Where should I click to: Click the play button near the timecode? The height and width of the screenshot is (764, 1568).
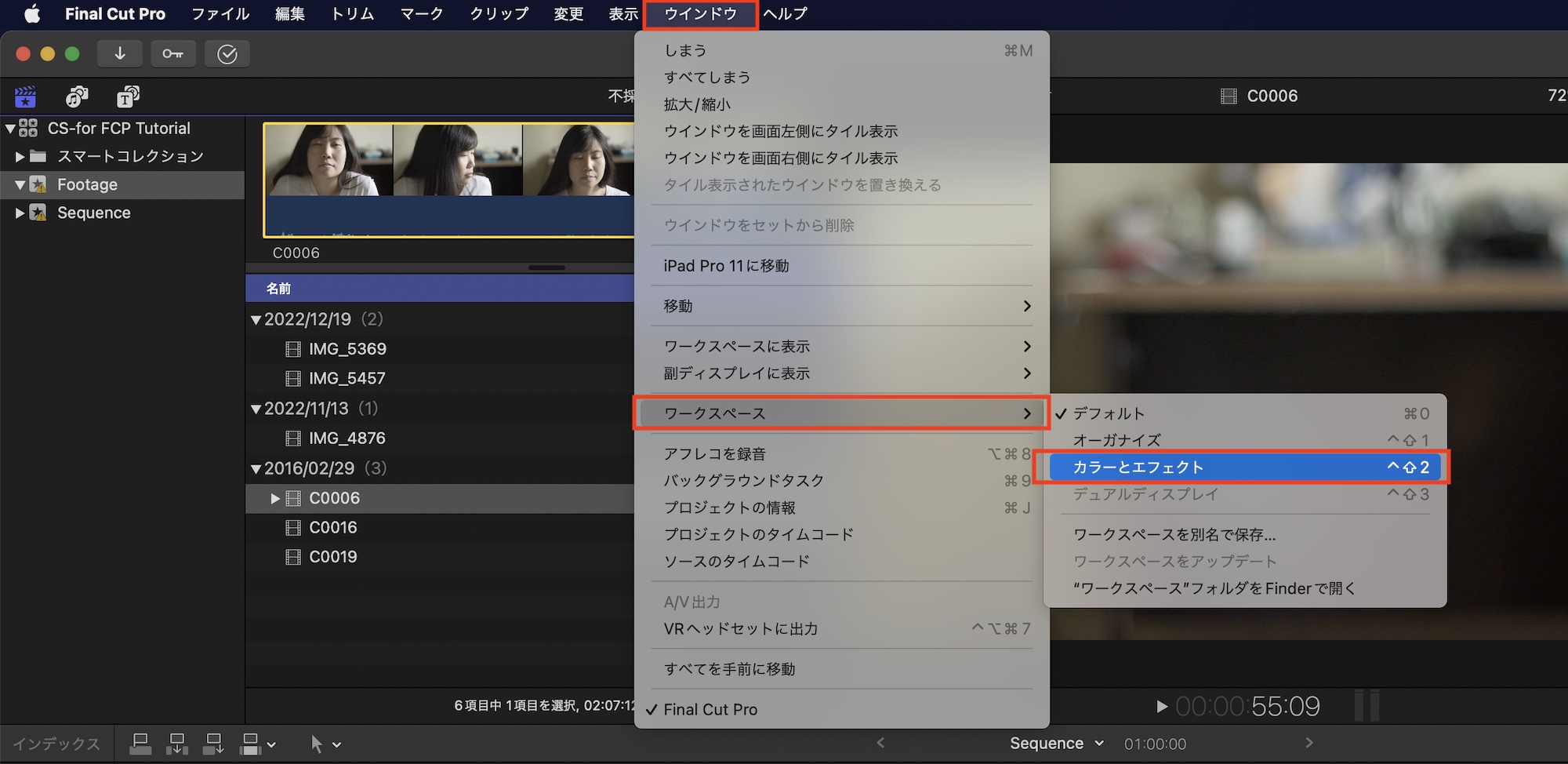point(1162,706)
